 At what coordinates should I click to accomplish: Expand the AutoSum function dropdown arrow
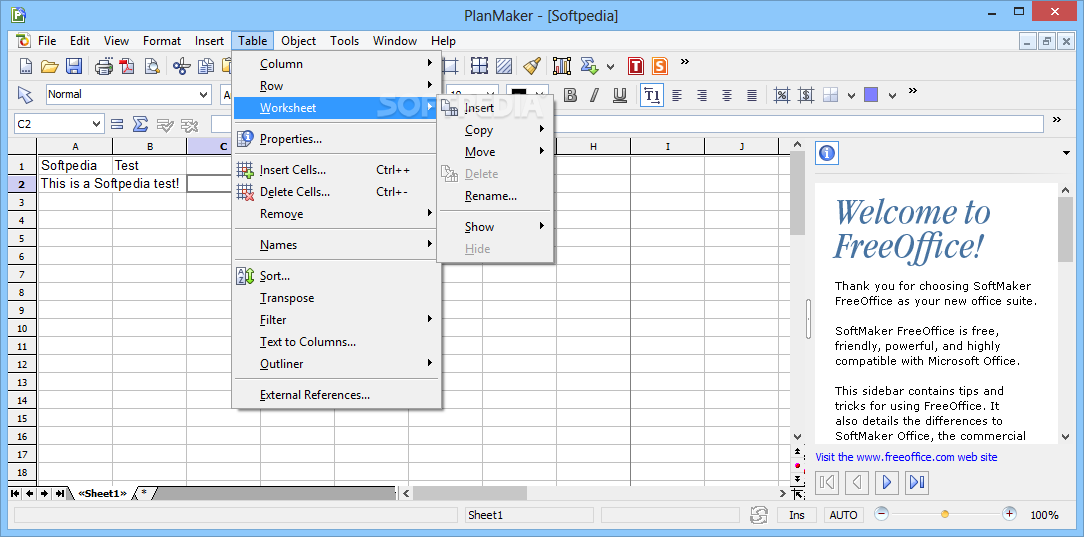610,67
